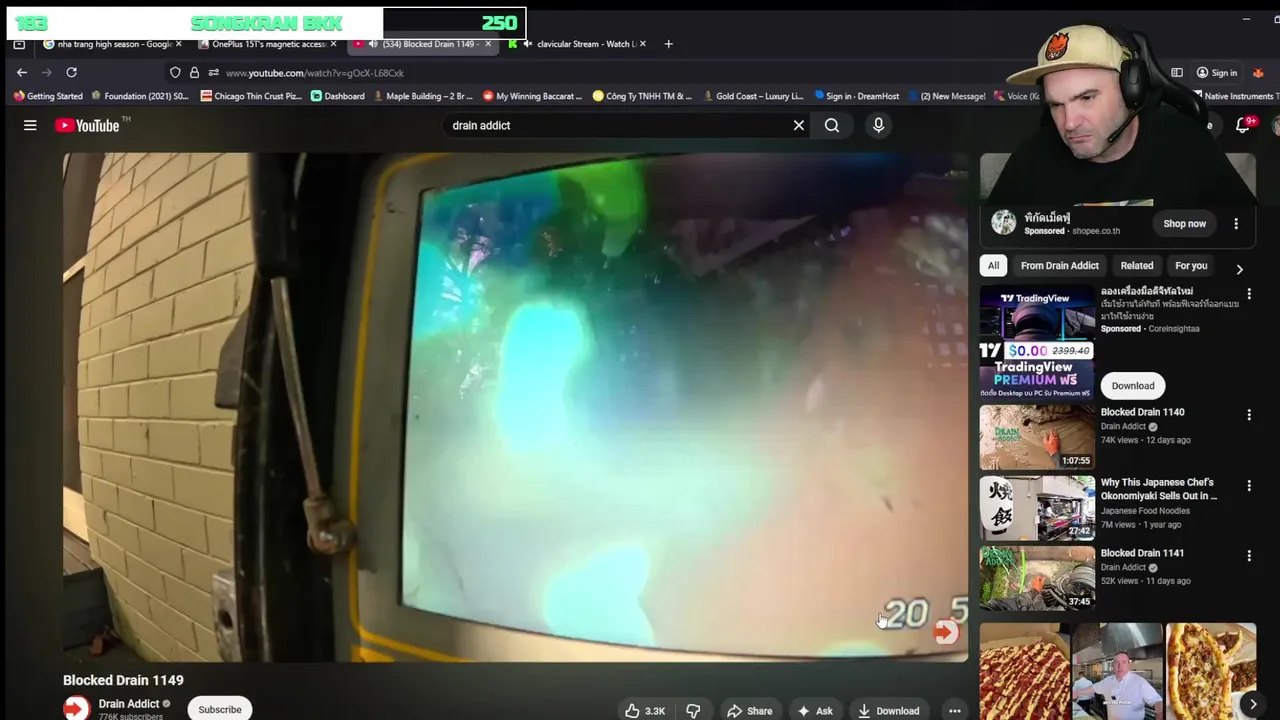Click the browser URL address bar
The height and width of the screenshot is (720, 1280).
click(600, 72)
